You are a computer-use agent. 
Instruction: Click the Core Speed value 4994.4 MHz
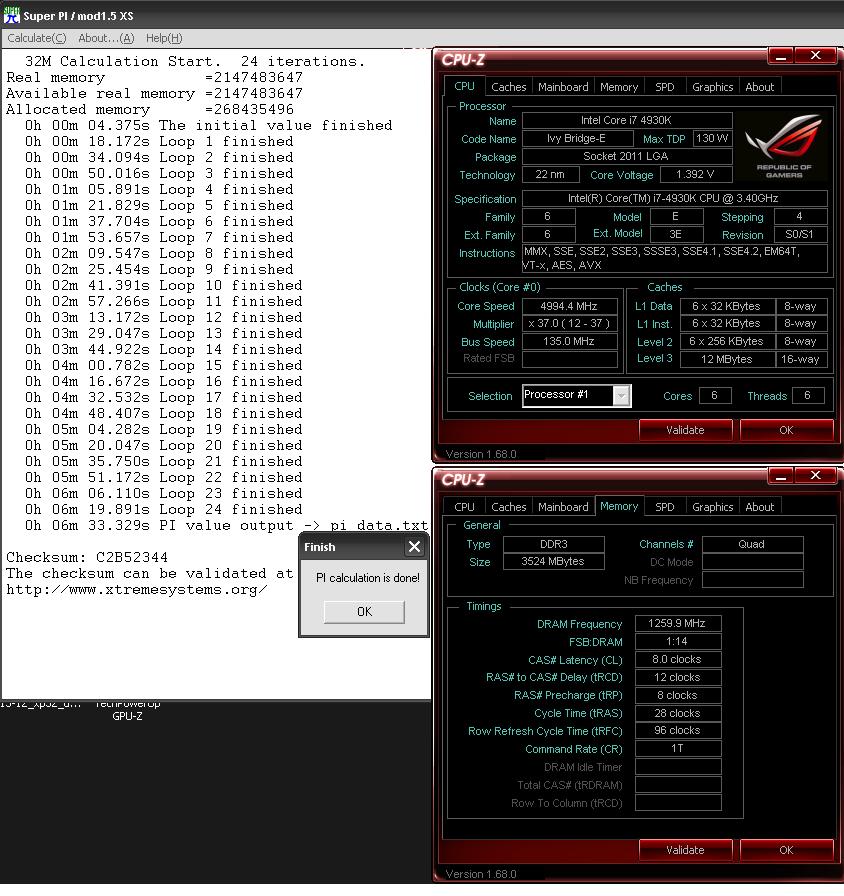[570, 306]
